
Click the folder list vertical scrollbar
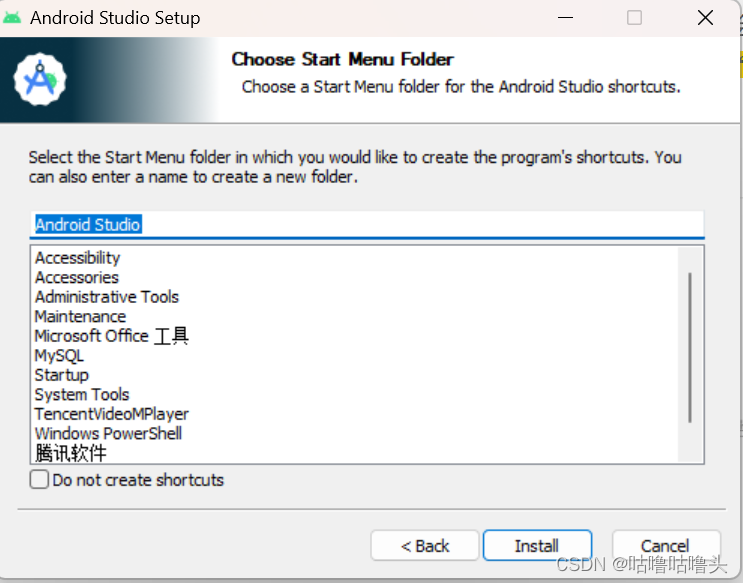(x=690, y=347)
